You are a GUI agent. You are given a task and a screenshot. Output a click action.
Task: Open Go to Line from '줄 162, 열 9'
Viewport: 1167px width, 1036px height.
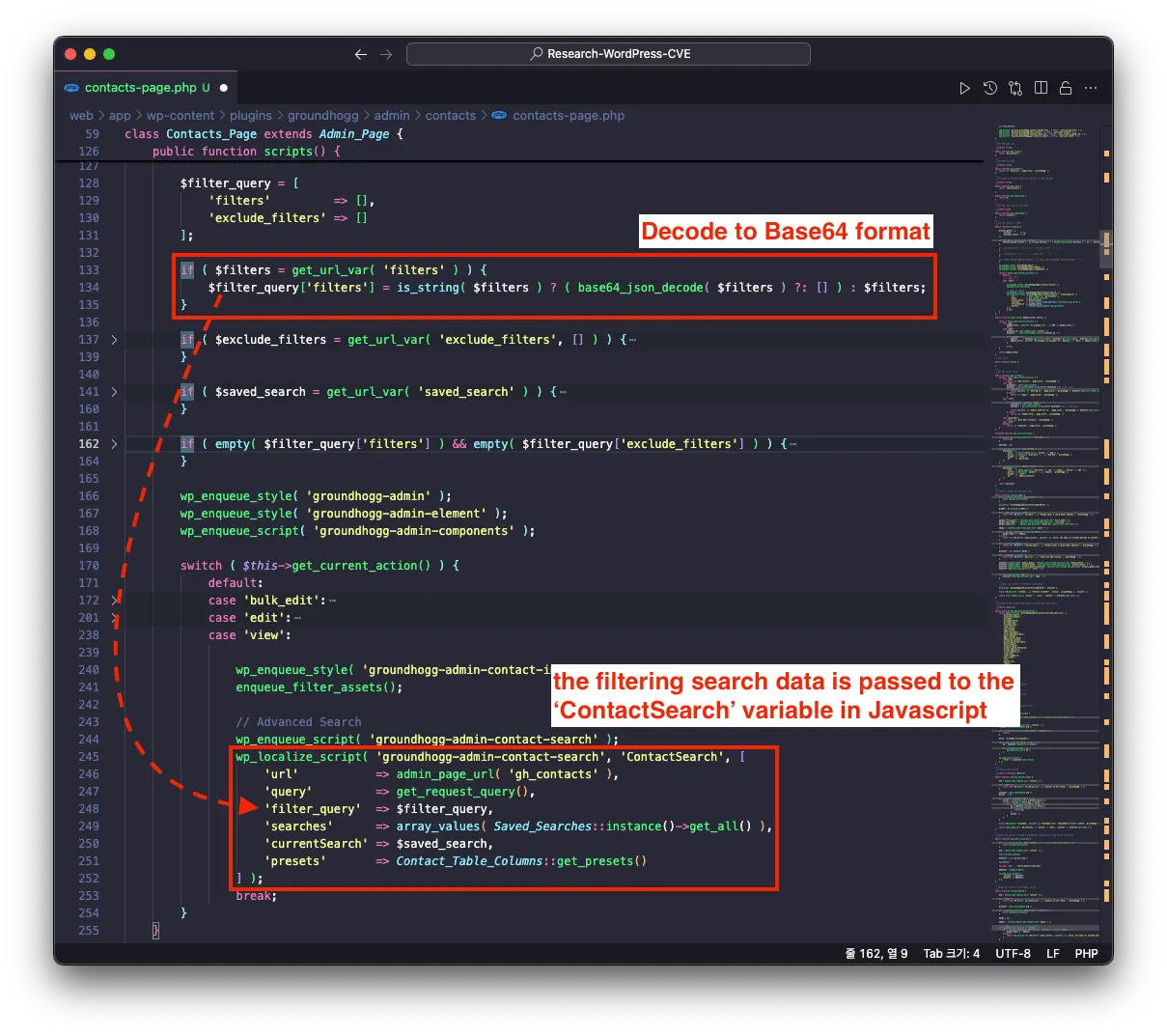point(876,954)
